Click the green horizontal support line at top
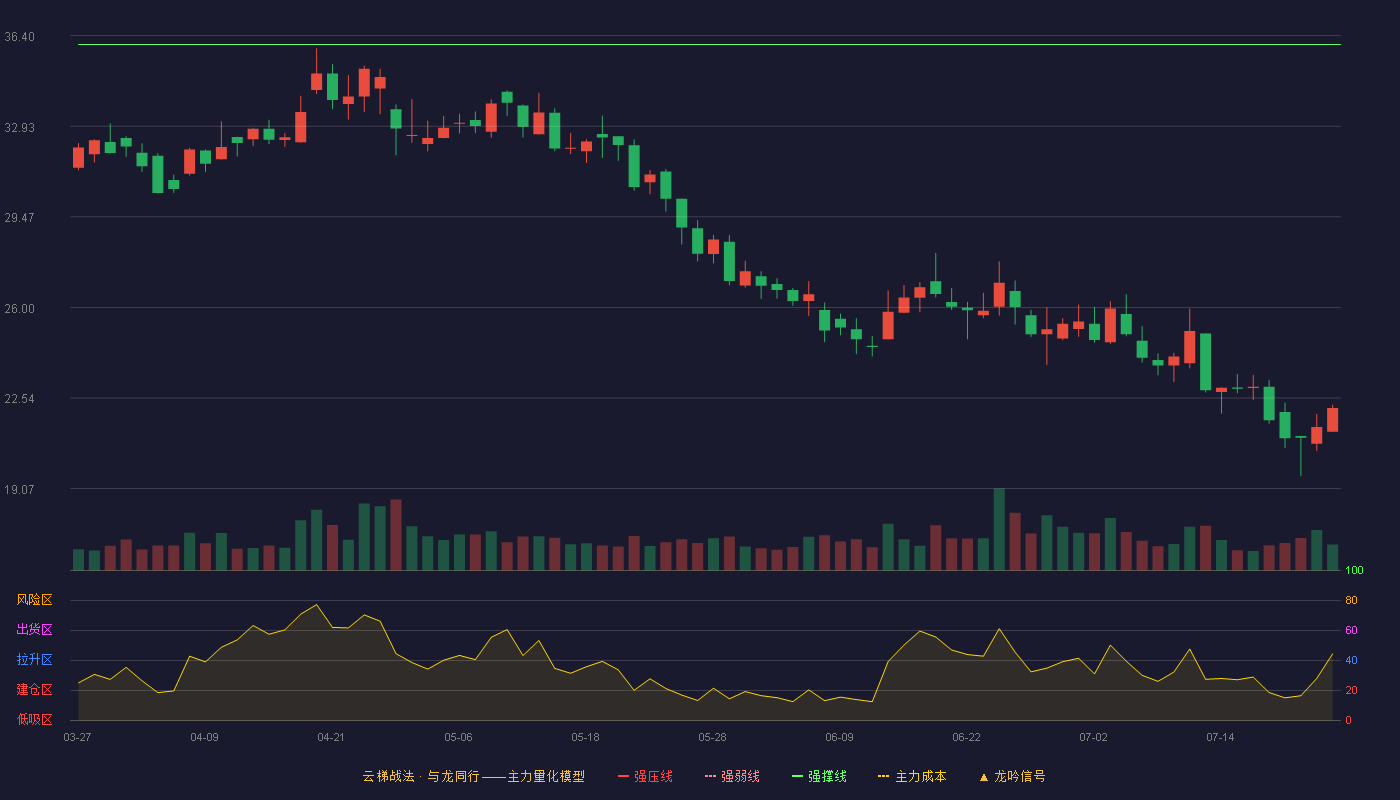 [709, 44]
